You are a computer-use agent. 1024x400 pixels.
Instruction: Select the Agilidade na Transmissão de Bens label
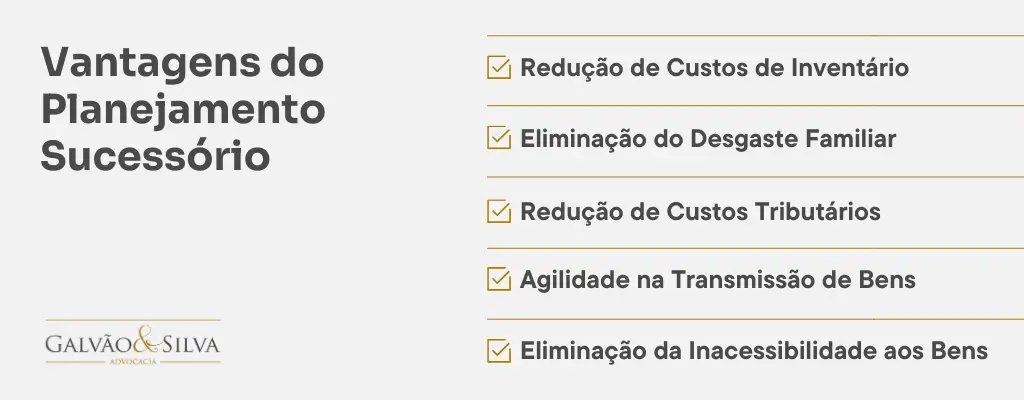pos(718,280)
